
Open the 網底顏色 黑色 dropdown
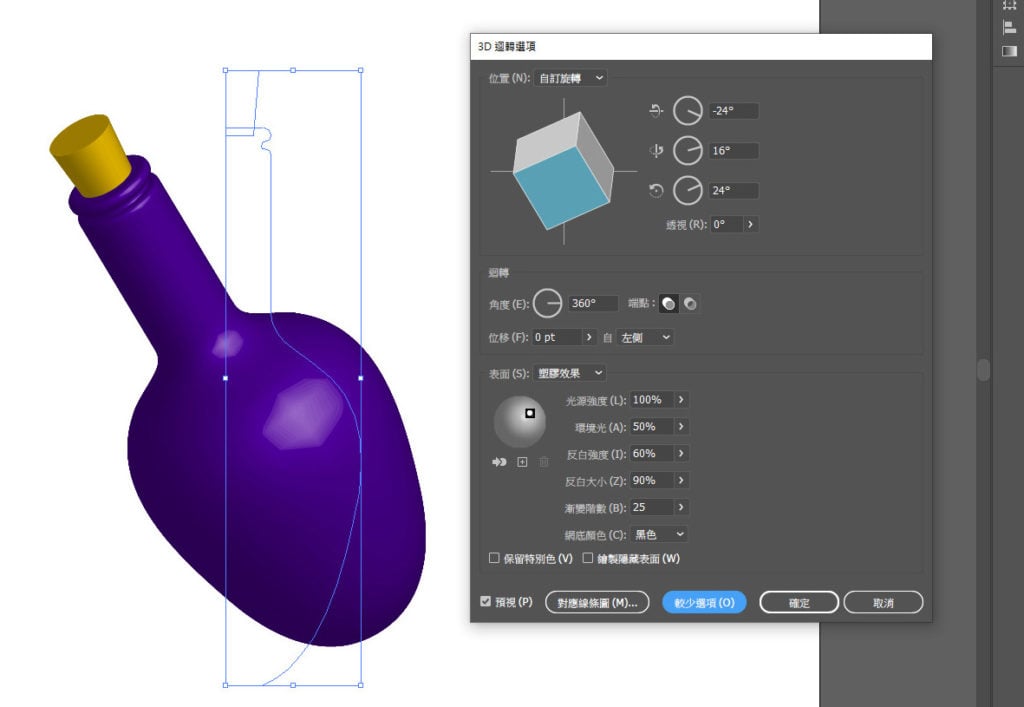(x=660, y=535)
